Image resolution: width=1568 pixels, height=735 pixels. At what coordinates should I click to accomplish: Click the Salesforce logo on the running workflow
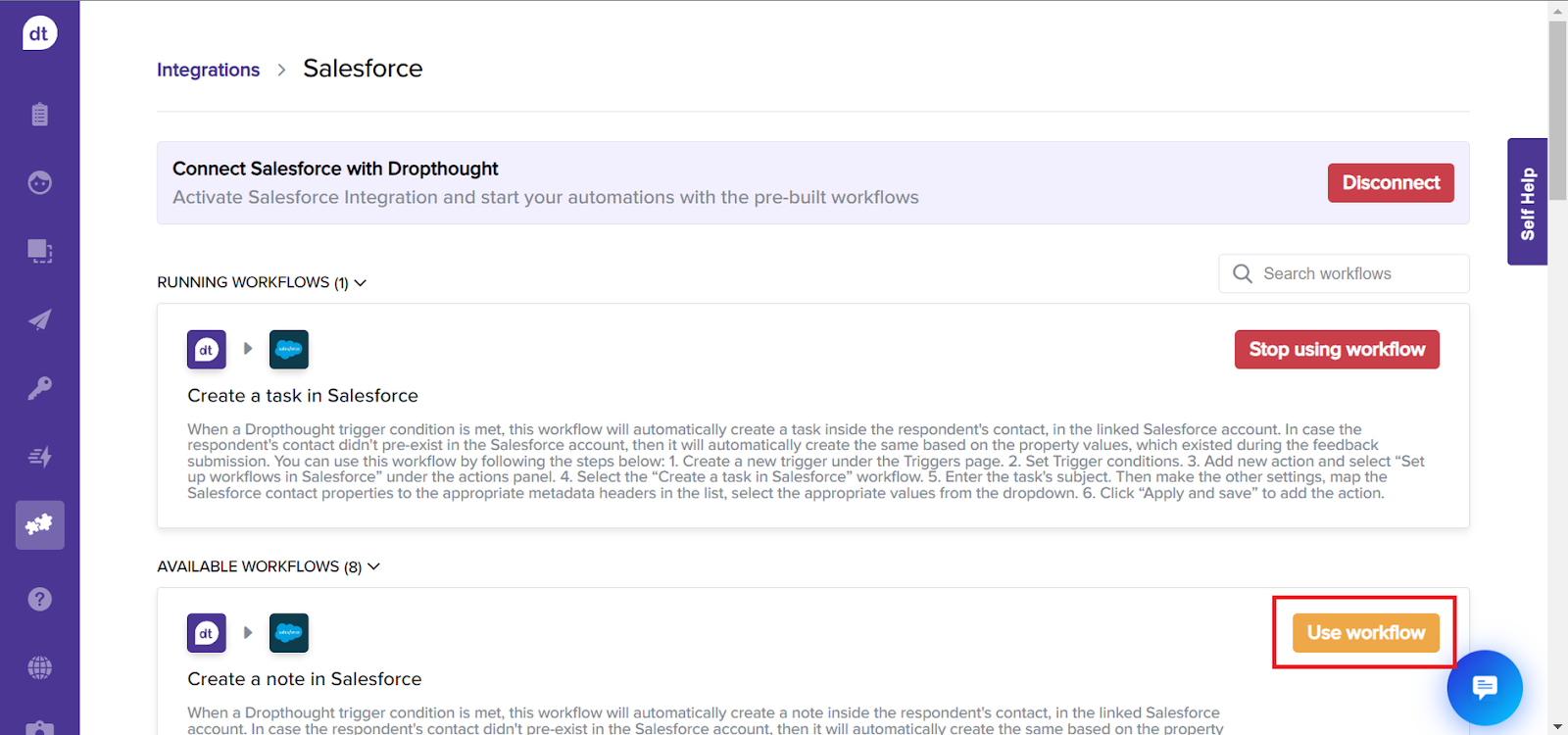pos(288,349)
